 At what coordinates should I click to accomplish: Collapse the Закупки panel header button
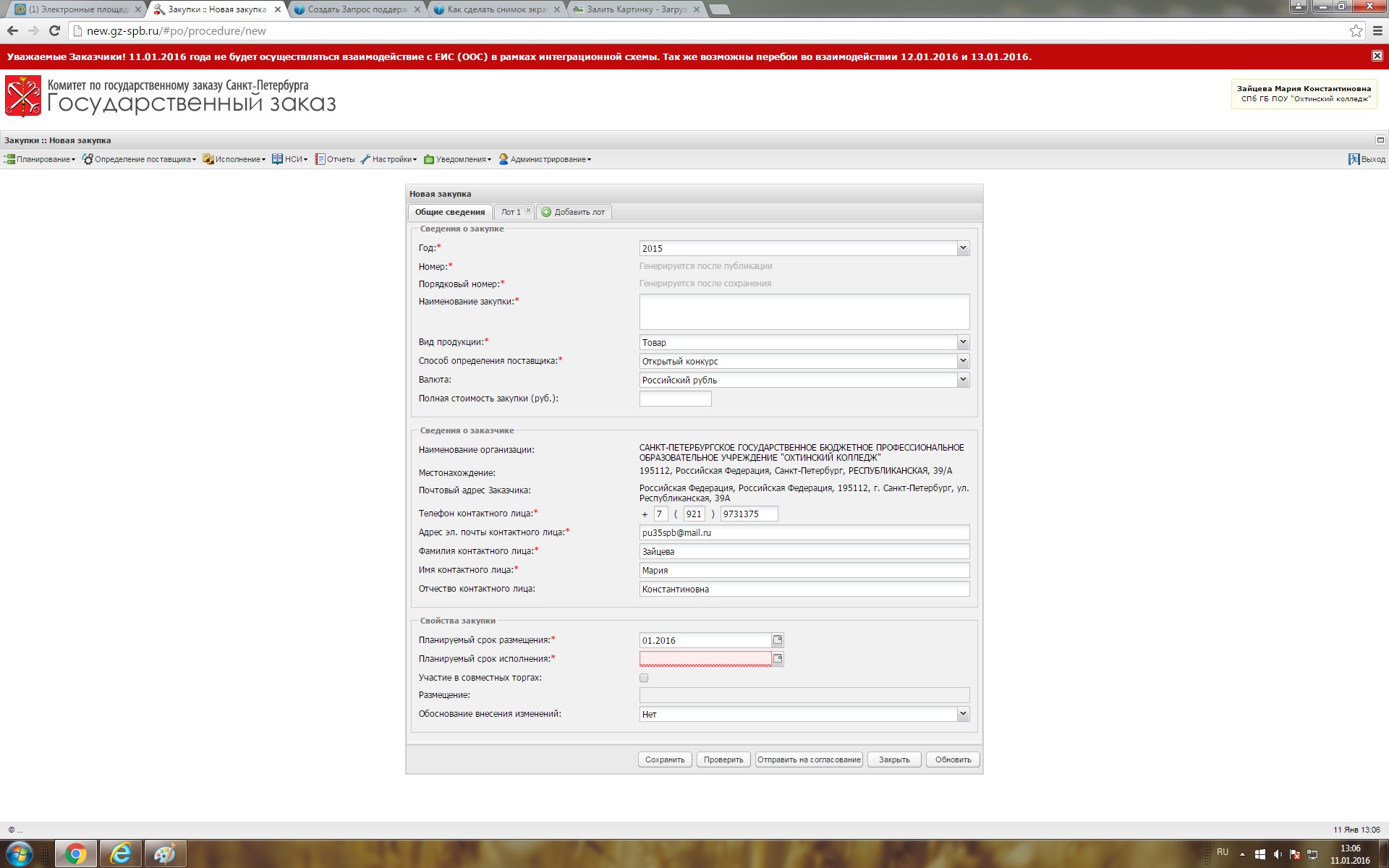click(x=1380, y=140)
